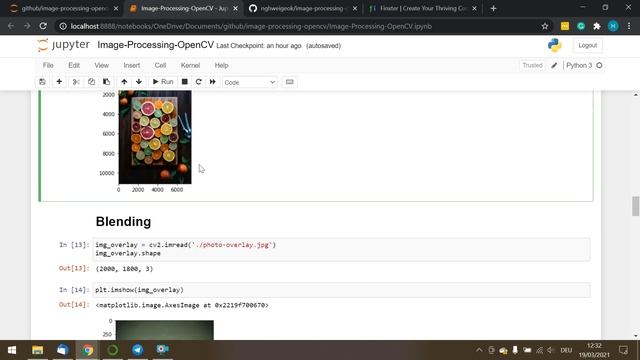Open the View menu
The width and height of the screenshot is (640, 360).
coord(102,65)
